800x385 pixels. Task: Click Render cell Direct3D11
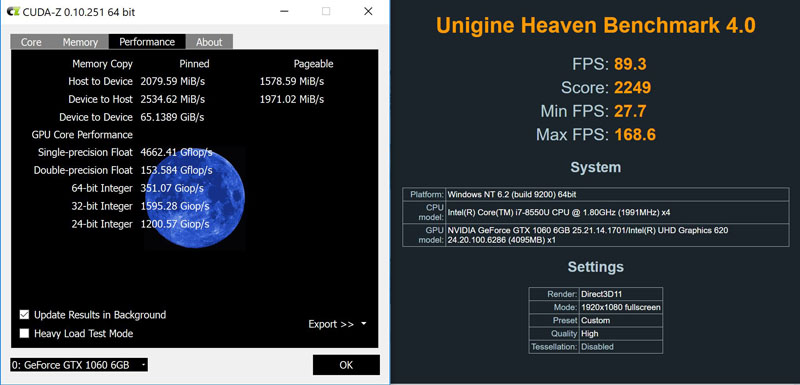click(x=621, y=294)
